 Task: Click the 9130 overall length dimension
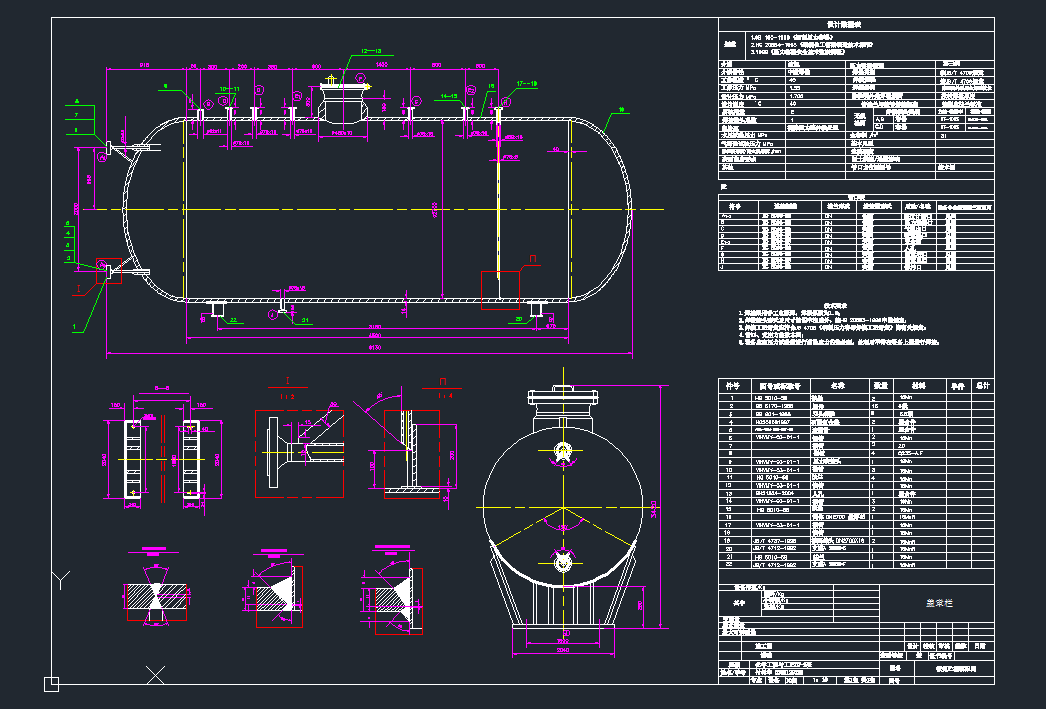pos(375,345)
